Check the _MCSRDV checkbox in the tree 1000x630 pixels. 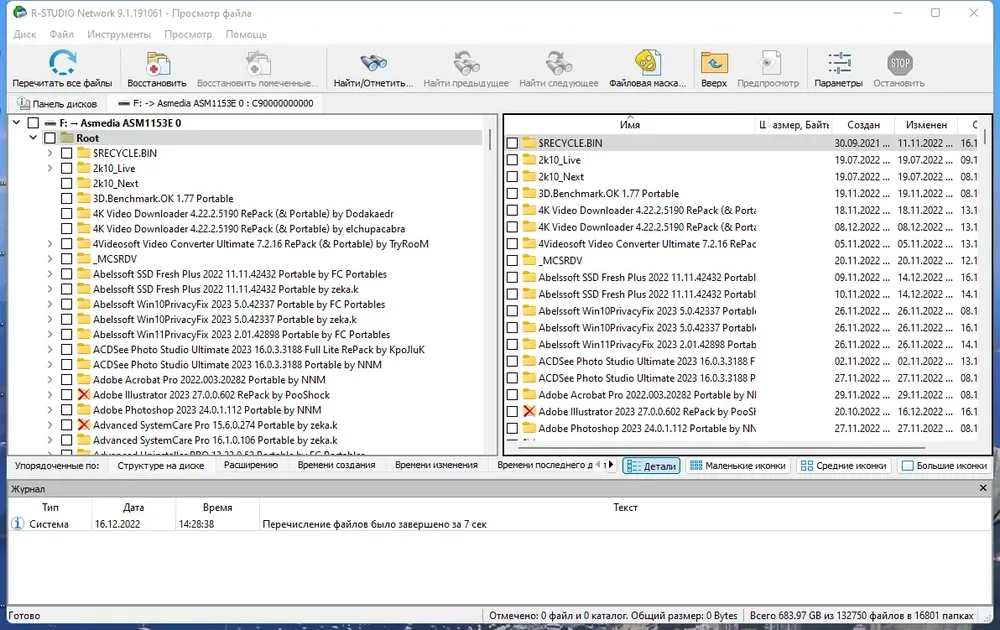(66, 259)
